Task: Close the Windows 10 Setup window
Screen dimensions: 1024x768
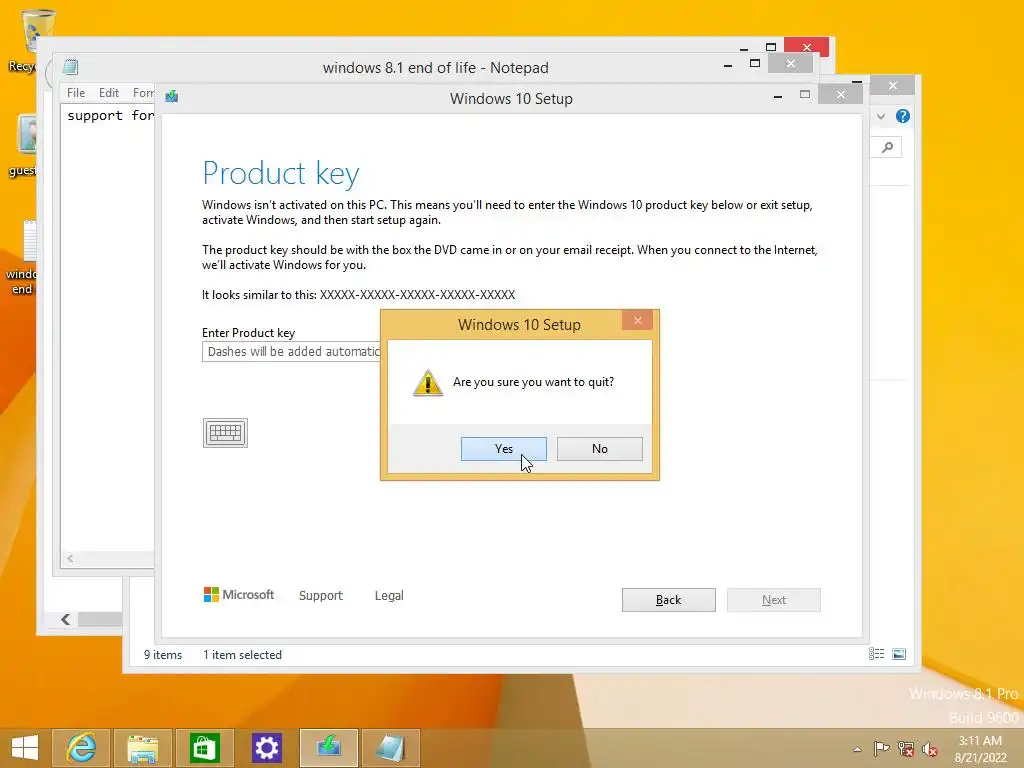Action: click(840, 95)
